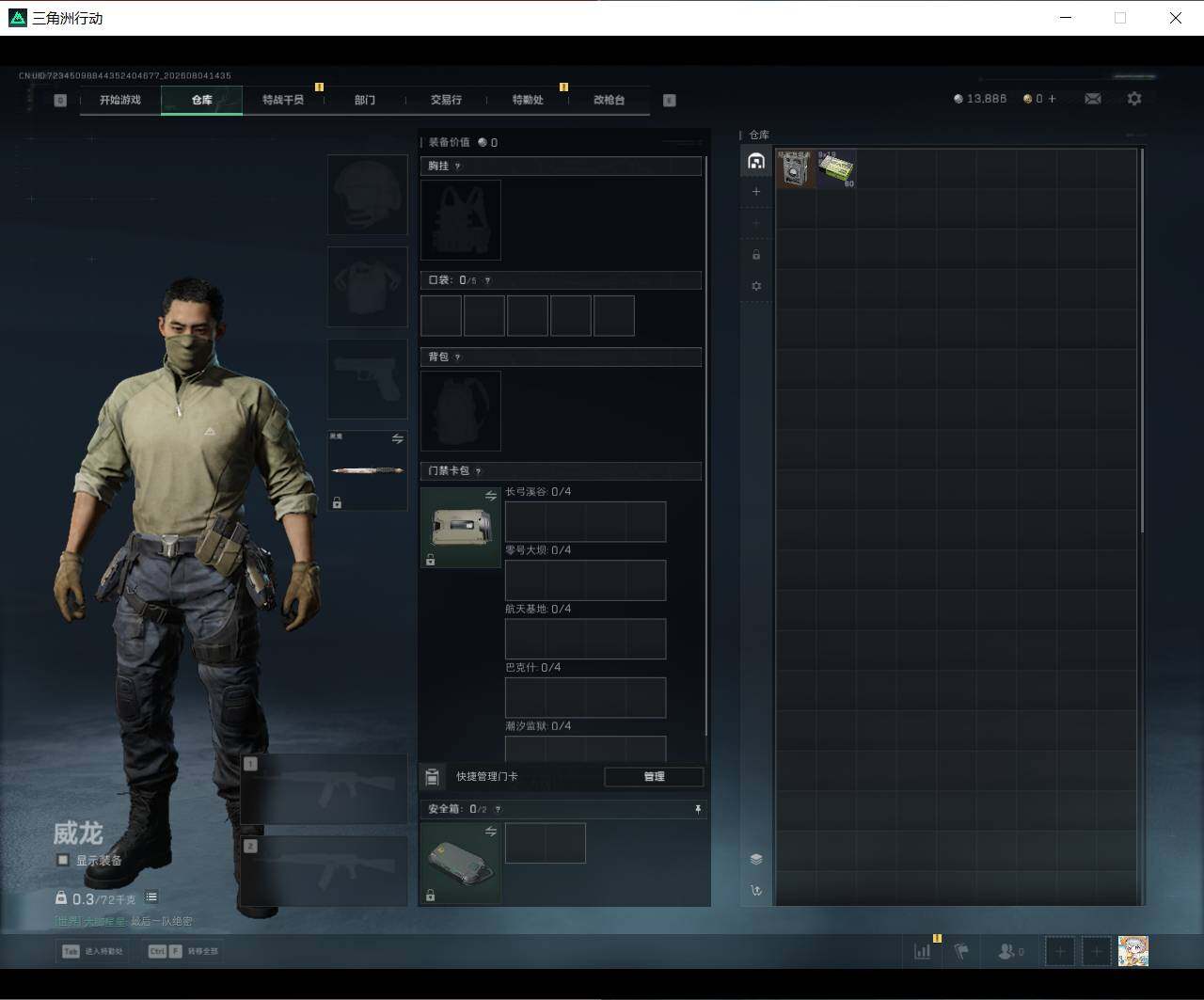Open the warehouse sidebar gear settings icon
This screenshot has height=1000, width=1204.
(756, 286)
